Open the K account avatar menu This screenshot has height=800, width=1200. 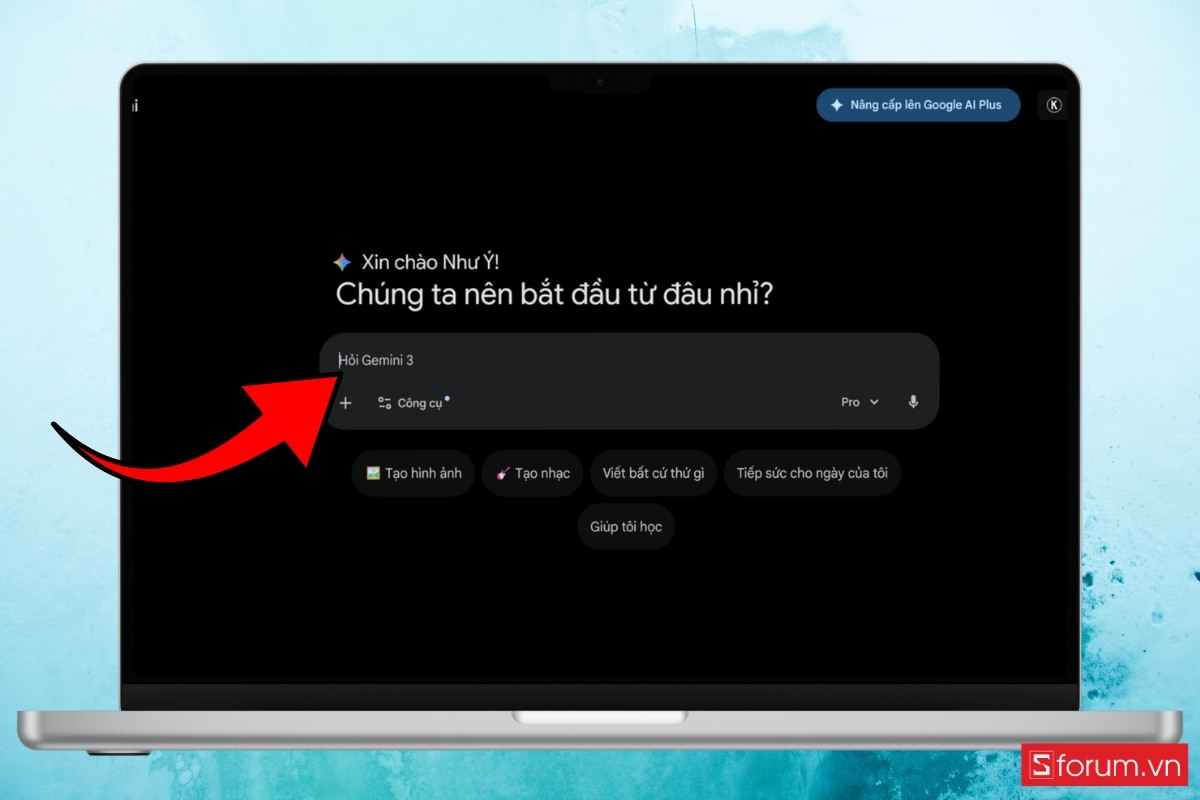click(x=1053, y=105)
